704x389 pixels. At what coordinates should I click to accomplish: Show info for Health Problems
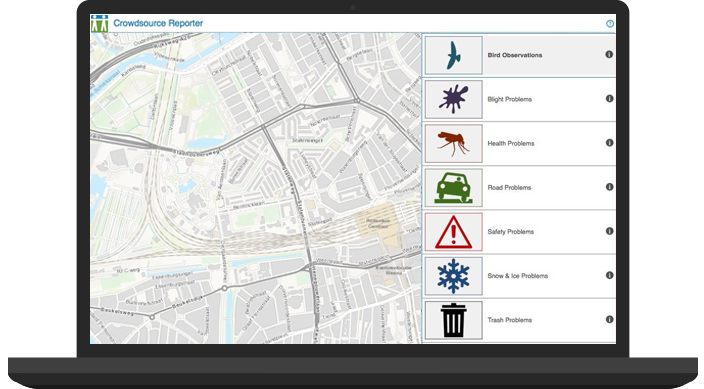coord(609,143)
